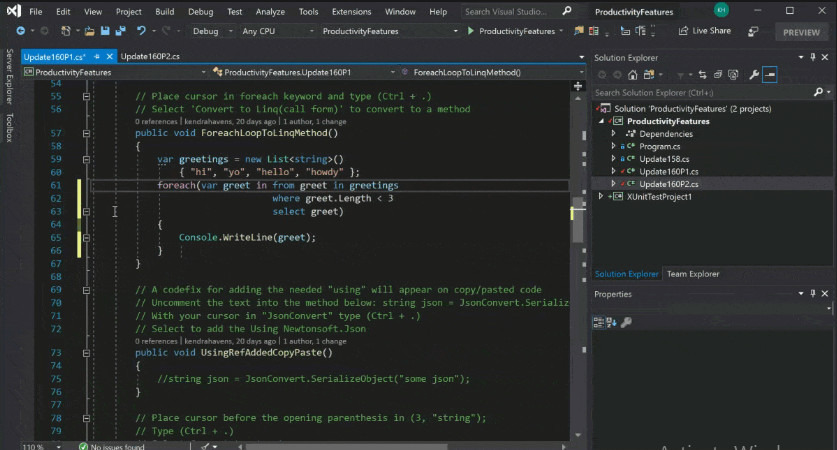Toggle auto-hide pin on Solution Explorer panel
This screenshot has width=837, height=450.
812,57
